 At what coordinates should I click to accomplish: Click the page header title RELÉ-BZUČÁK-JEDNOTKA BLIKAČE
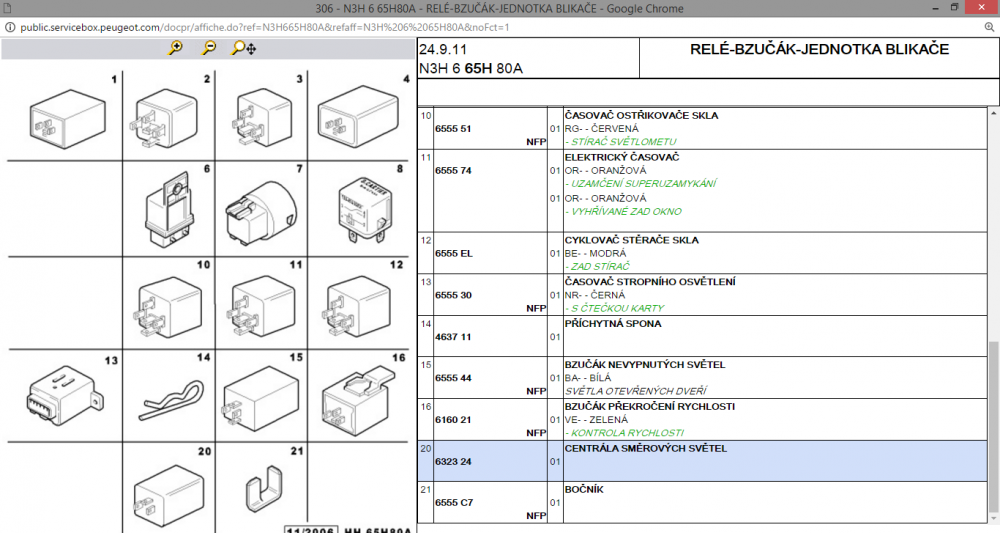(819, 50)
